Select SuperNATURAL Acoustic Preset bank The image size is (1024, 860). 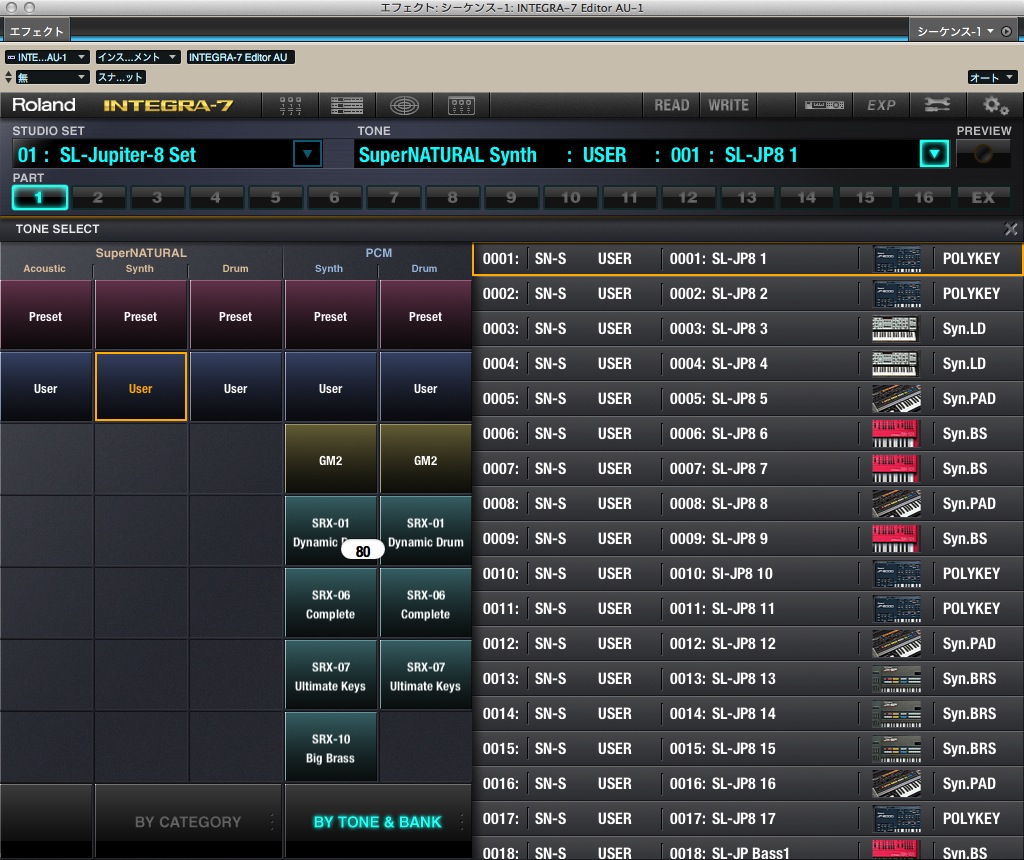[46, 316]
